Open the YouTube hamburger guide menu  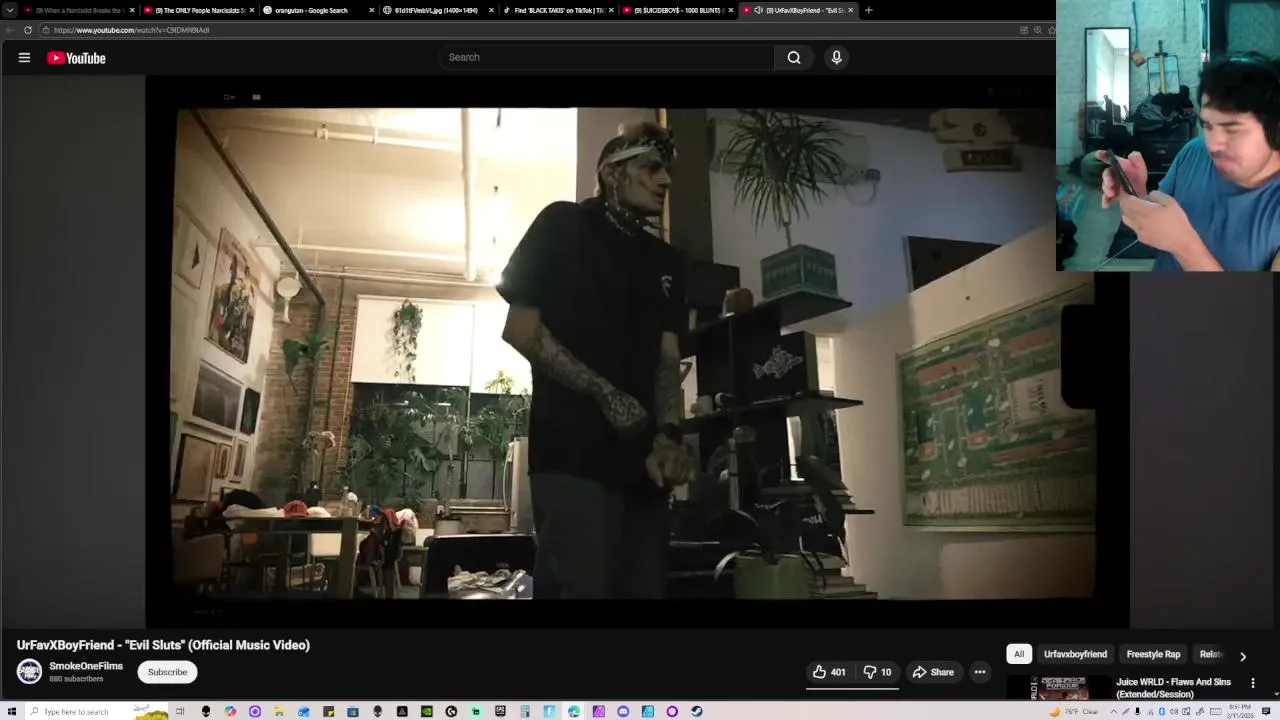24,58
